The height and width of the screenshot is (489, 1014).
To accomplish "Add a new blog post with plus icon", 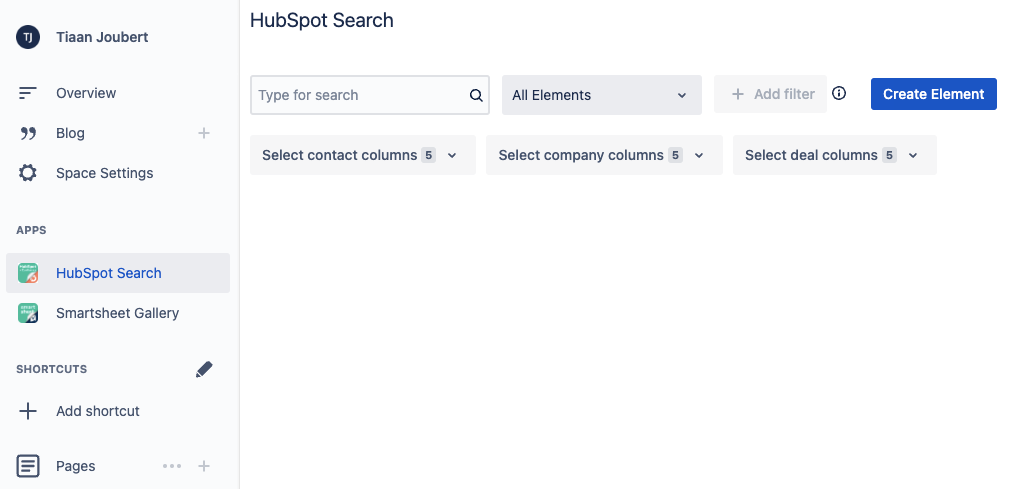I will pos(204,133).
